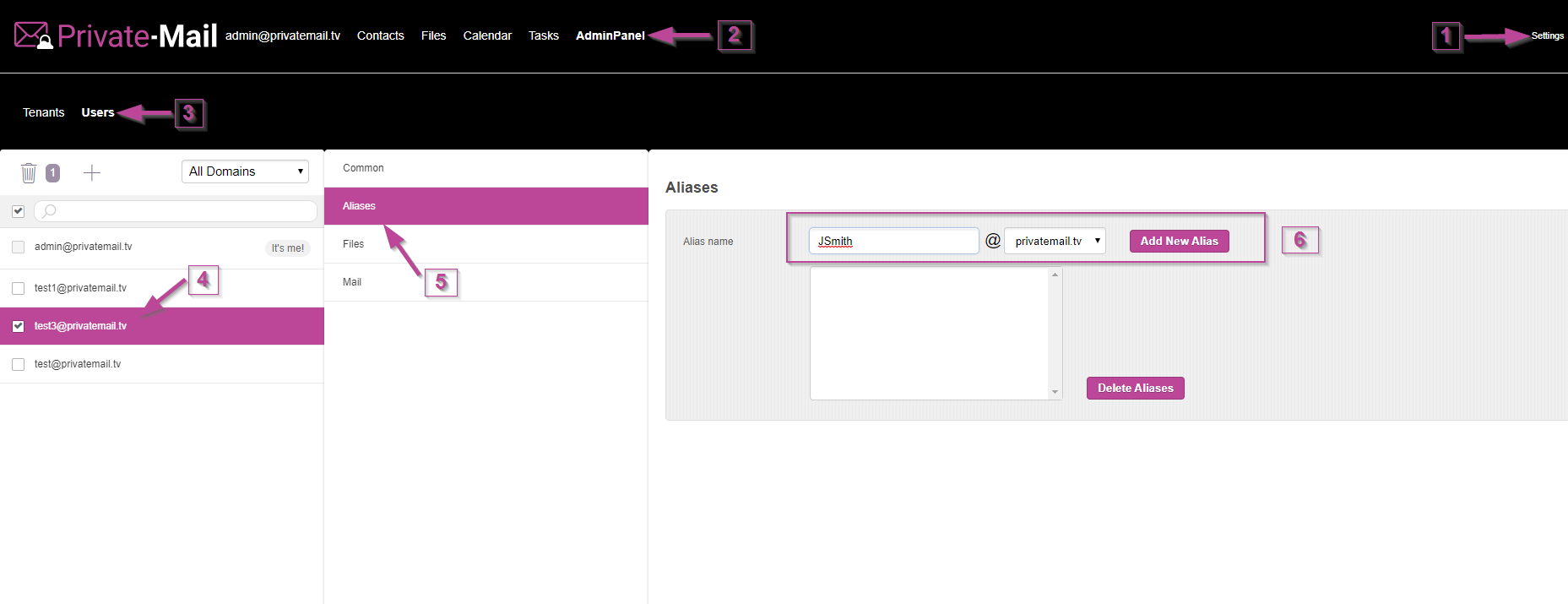
Task: Click the Add New Alias button
Action: [x=1179, y=241]
